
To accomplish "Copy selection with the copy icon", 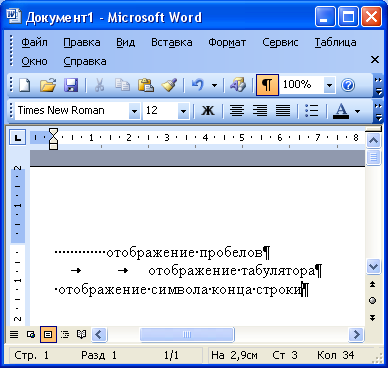I will [x=122, y=85].
